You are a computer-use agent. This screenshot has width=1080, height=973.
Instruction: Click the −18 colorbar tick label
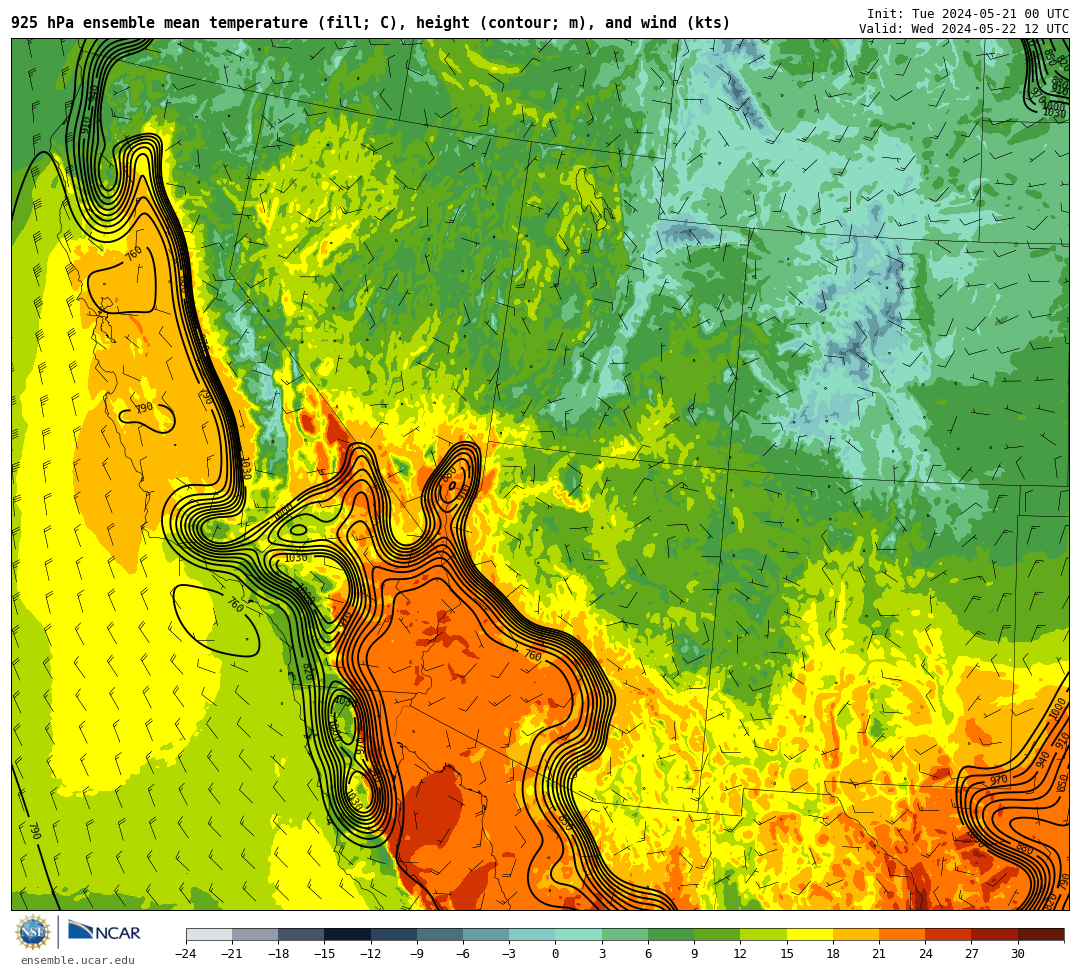[278, 954]
